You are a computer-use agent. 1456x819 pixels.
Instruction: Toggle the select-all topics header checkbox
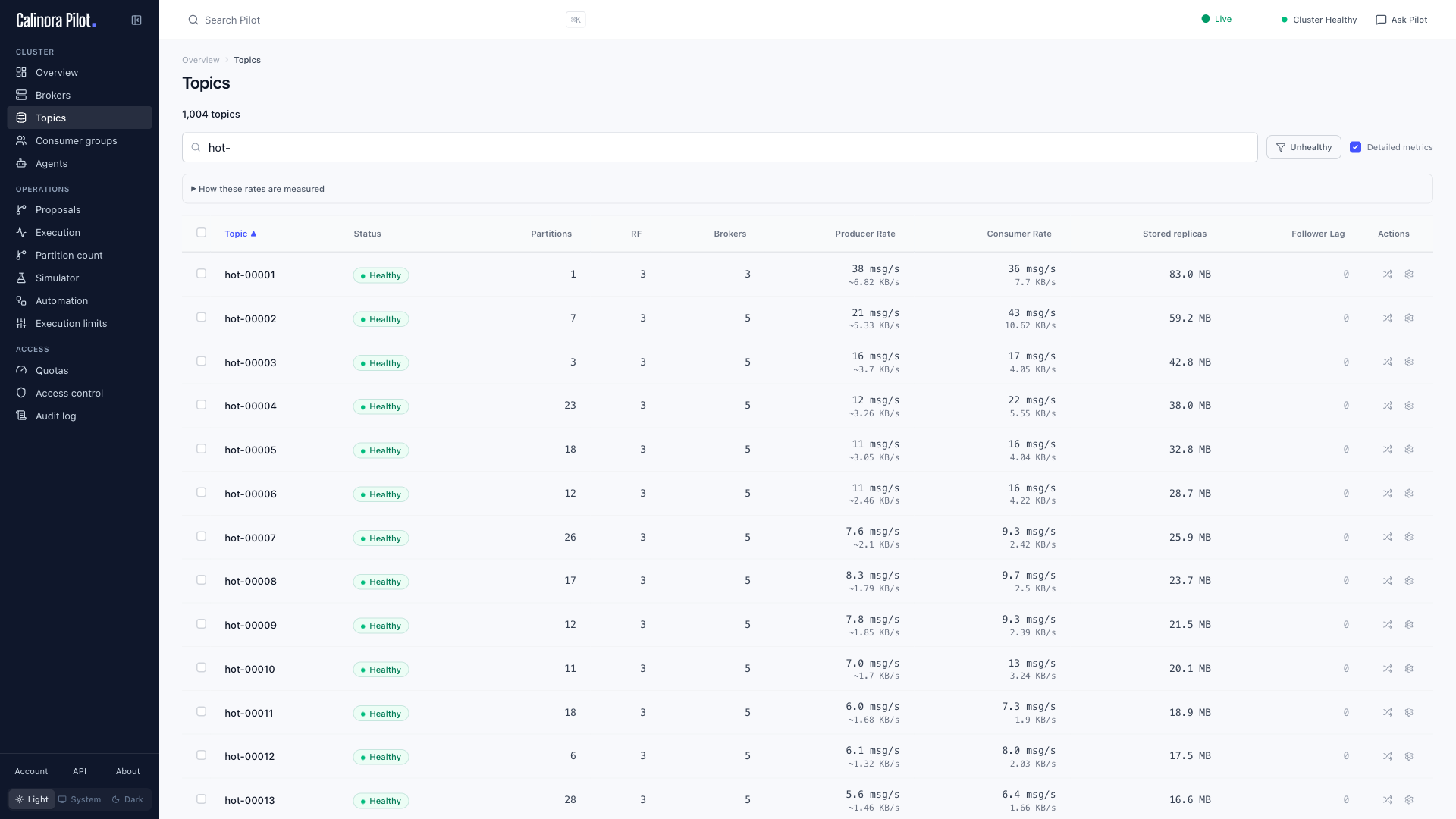(201, 233)
